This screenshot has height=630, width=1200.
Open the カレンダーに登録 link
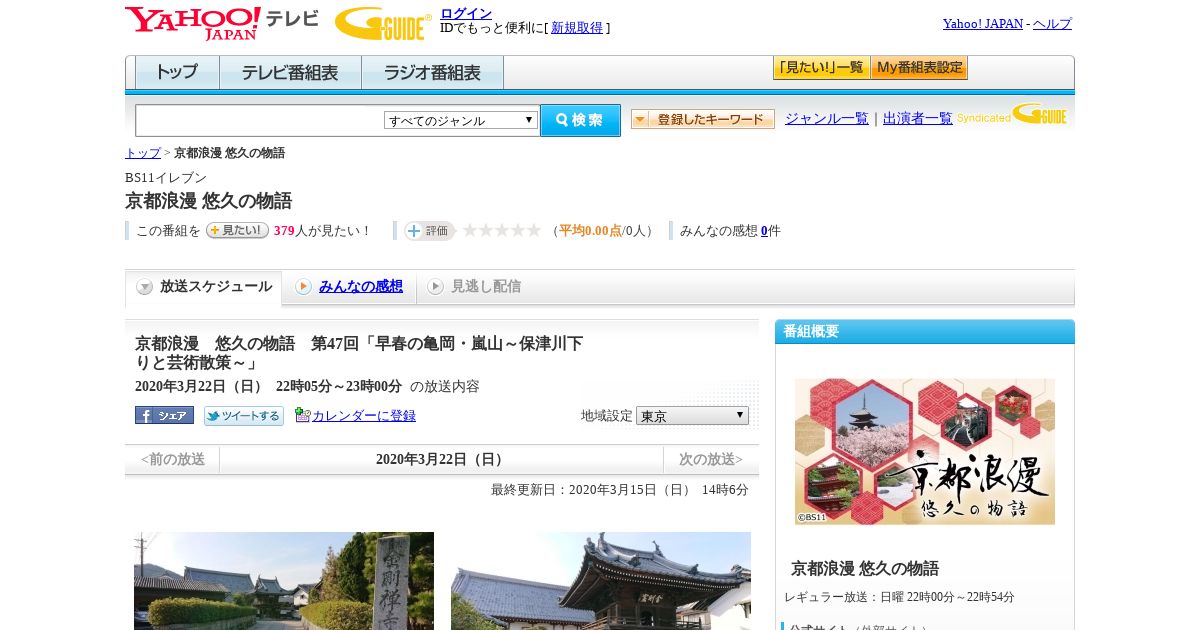364,416
